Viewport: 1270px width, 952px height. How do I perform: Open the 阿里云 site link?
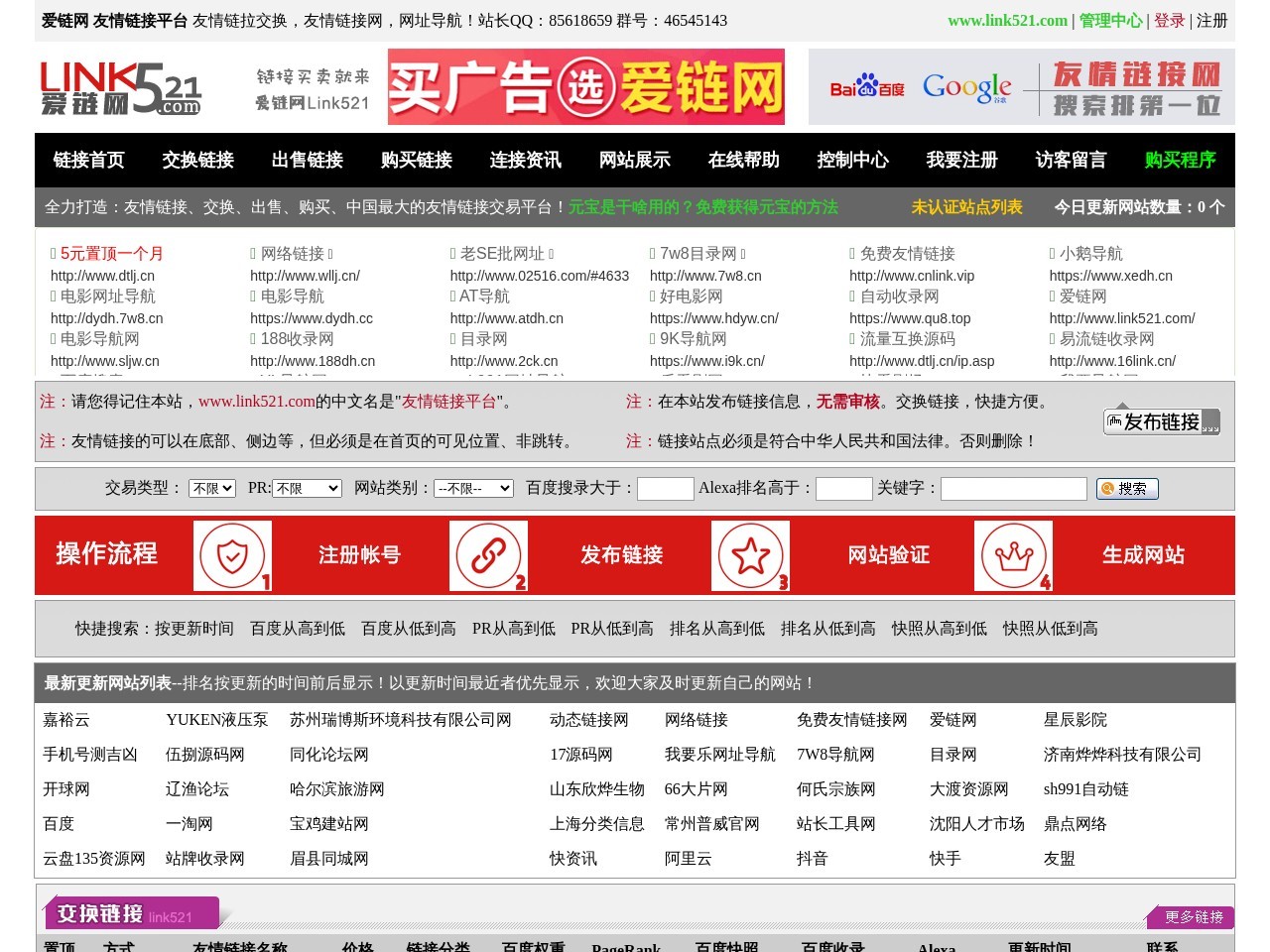tap(689, 859)
